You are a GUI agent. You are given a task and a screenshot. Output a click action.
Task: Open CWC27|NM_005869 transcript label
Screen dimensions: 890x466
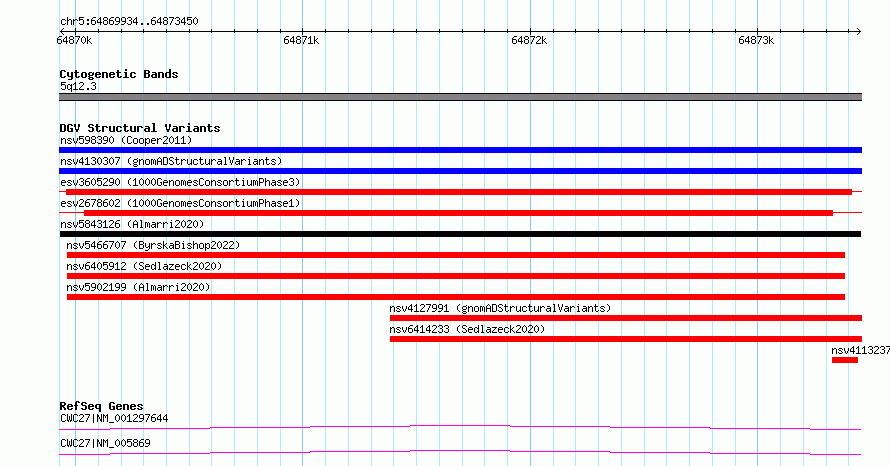[105, 443]
